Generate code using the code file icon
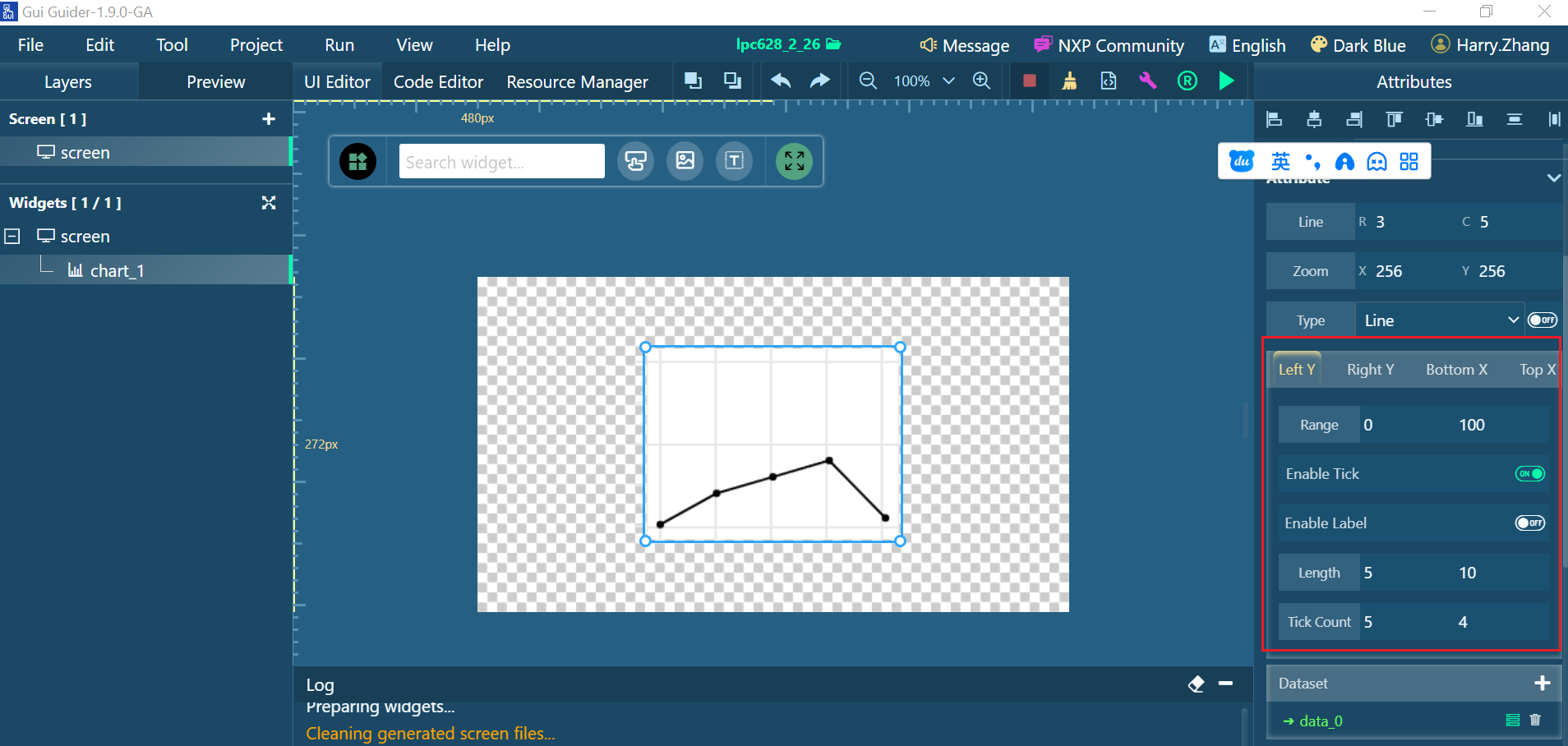 [1109, 81]
